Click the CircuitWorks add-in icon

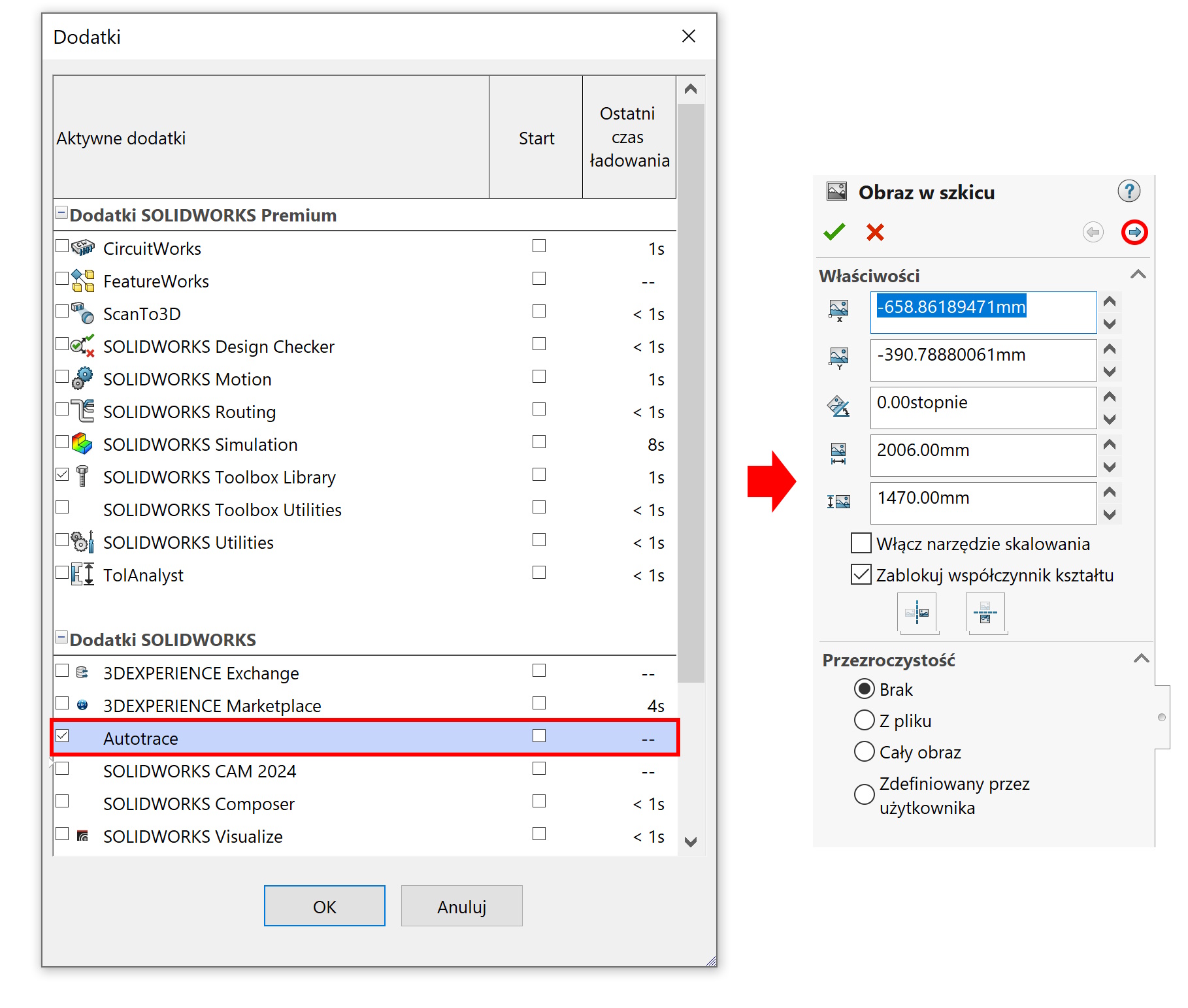coord(83,248)
